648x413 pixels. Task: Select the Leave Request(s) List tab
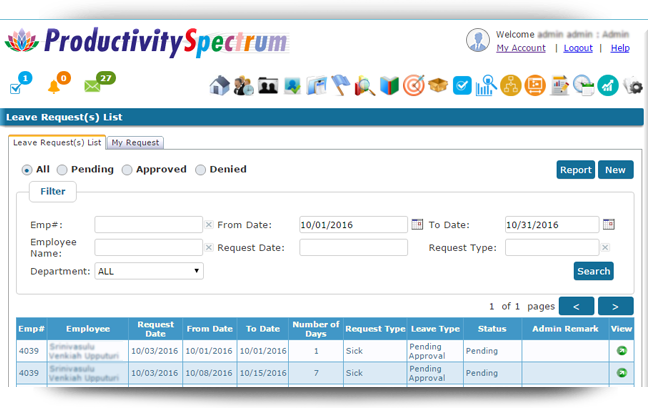pos(57,143)
